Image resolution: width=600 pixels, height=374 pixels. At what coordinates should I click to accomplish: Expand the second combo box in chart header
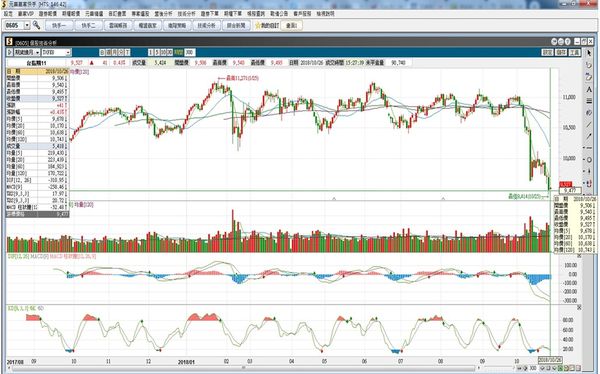coord(56,52)
